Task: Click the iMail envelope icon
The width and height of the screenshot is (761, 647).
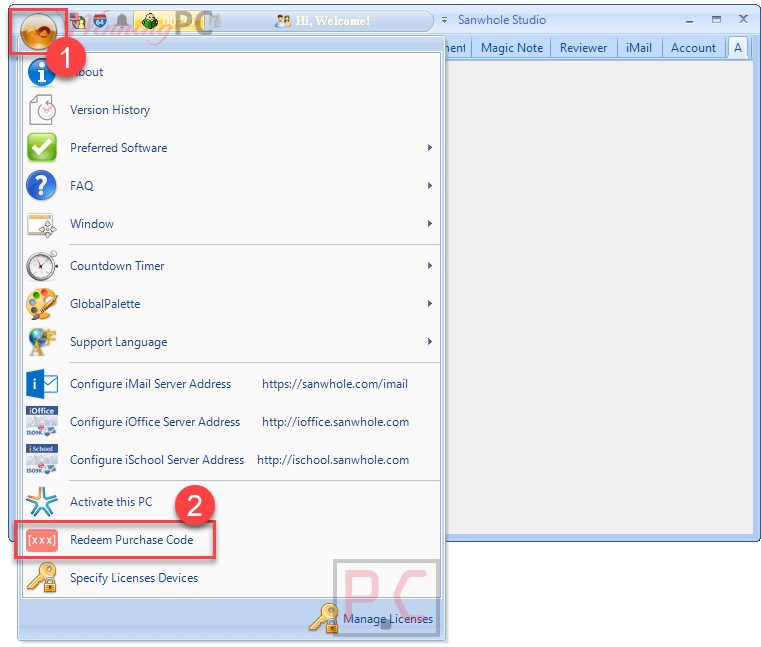Action: [42, 384]
